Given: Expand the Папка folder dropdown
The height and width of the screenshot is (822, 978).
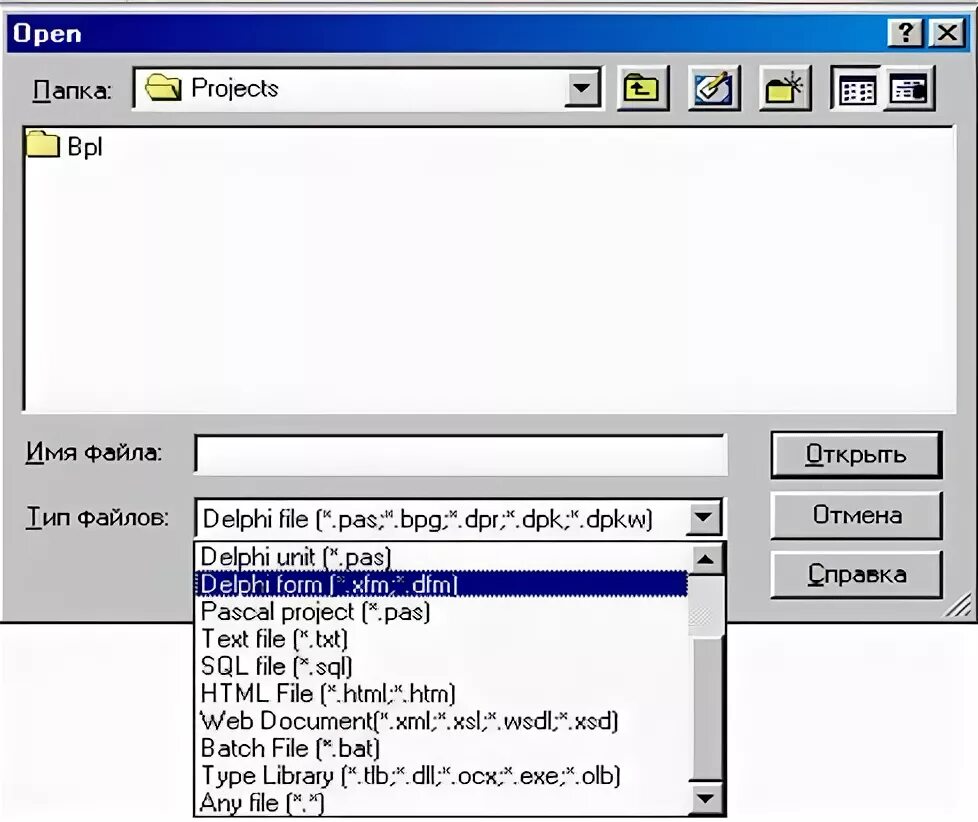Looking at the screenshot, I should [x=582, y=89].
